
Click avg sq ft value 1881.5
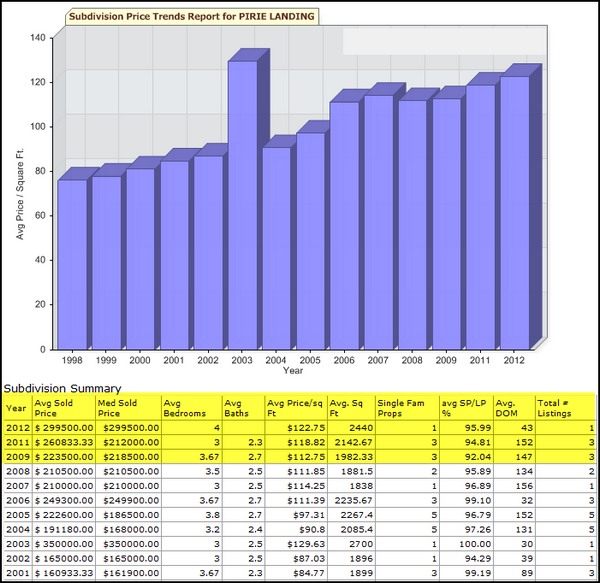(357, 471)
